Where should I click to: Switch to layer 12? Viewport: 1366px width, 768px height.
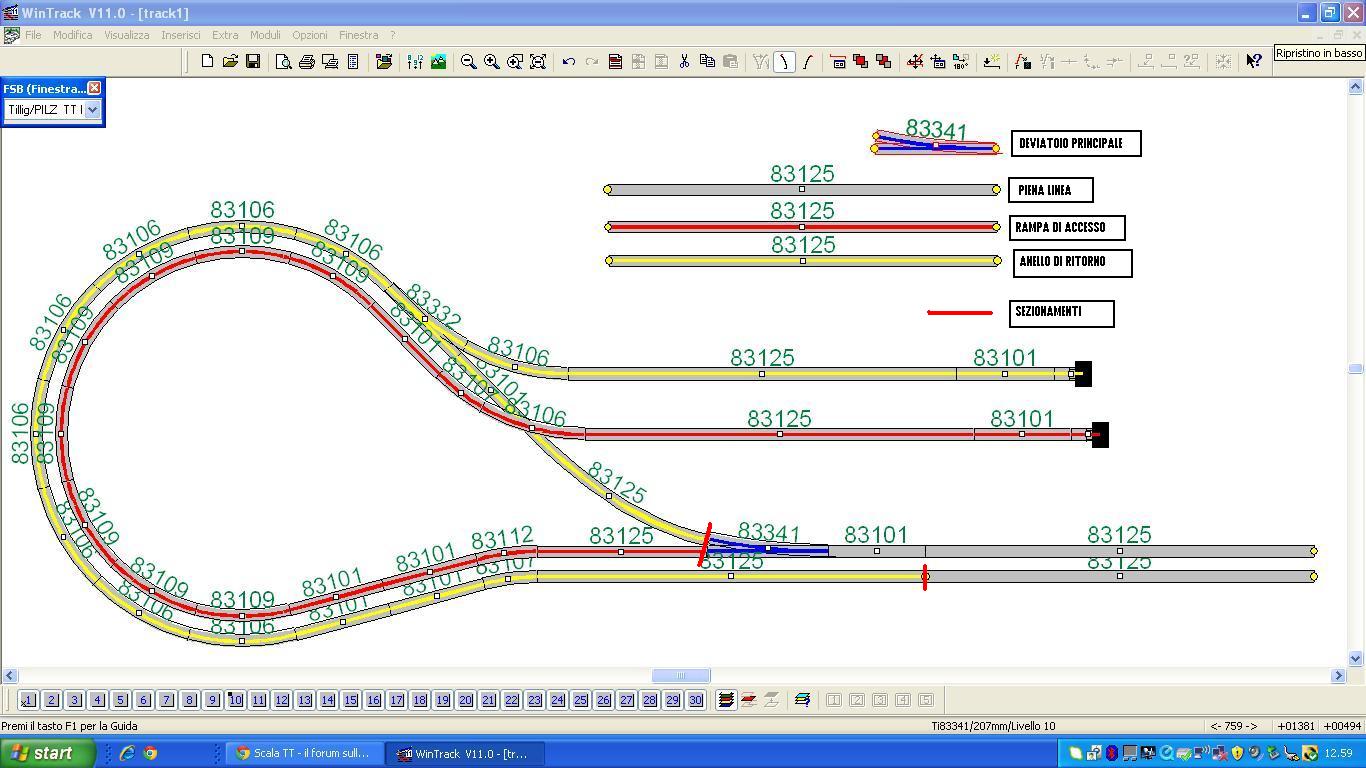281,700
